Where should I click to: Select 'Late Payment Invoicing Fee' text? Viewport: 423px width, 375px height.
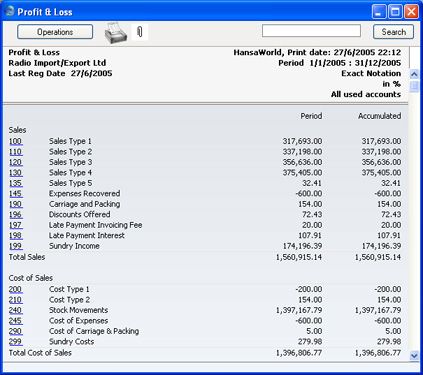(x=96, y=225)
